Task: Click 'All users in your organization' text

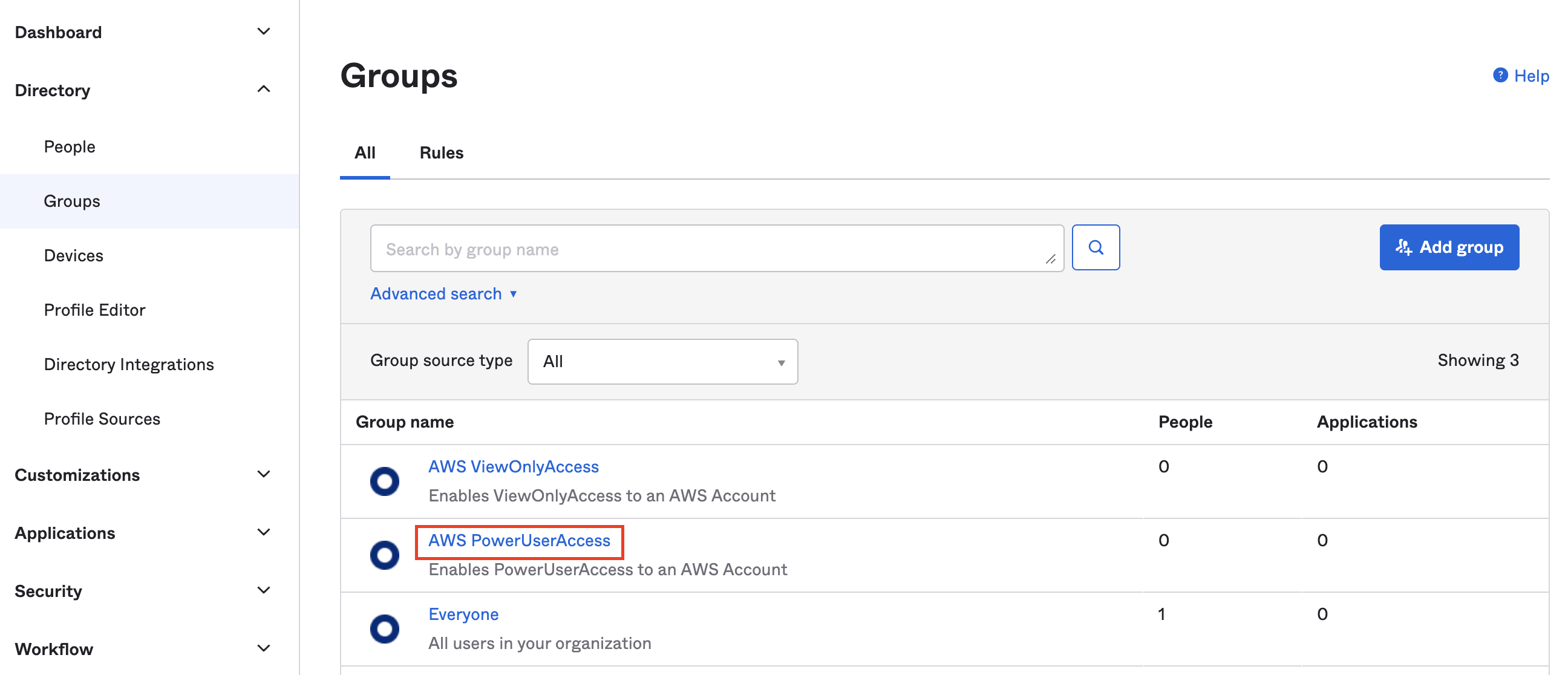Action: click(540, 643)
